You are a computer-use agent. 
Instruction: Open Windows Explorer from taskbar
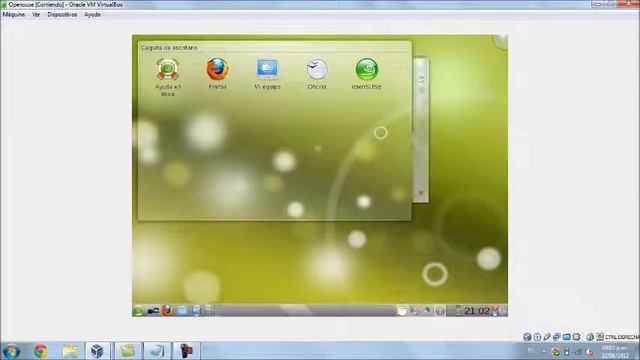pos(70,351)
